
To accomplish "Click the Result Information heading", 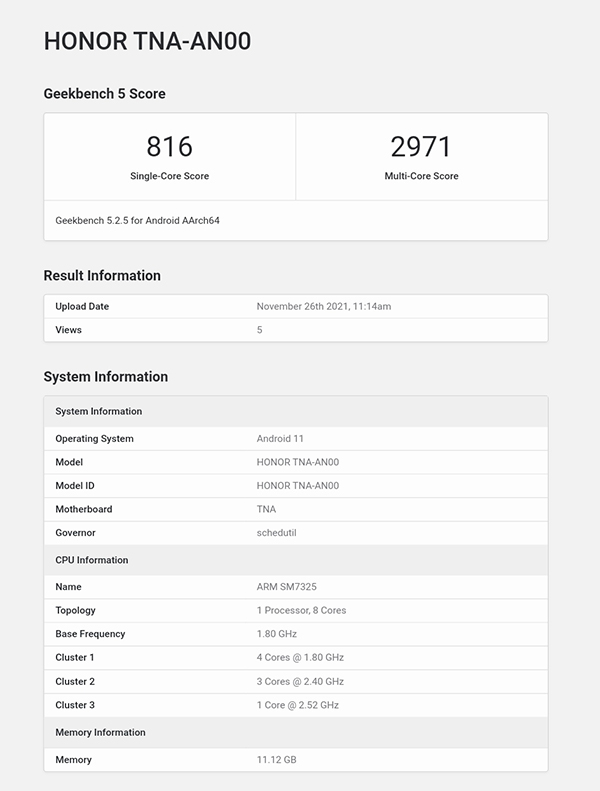I will 102,275.
